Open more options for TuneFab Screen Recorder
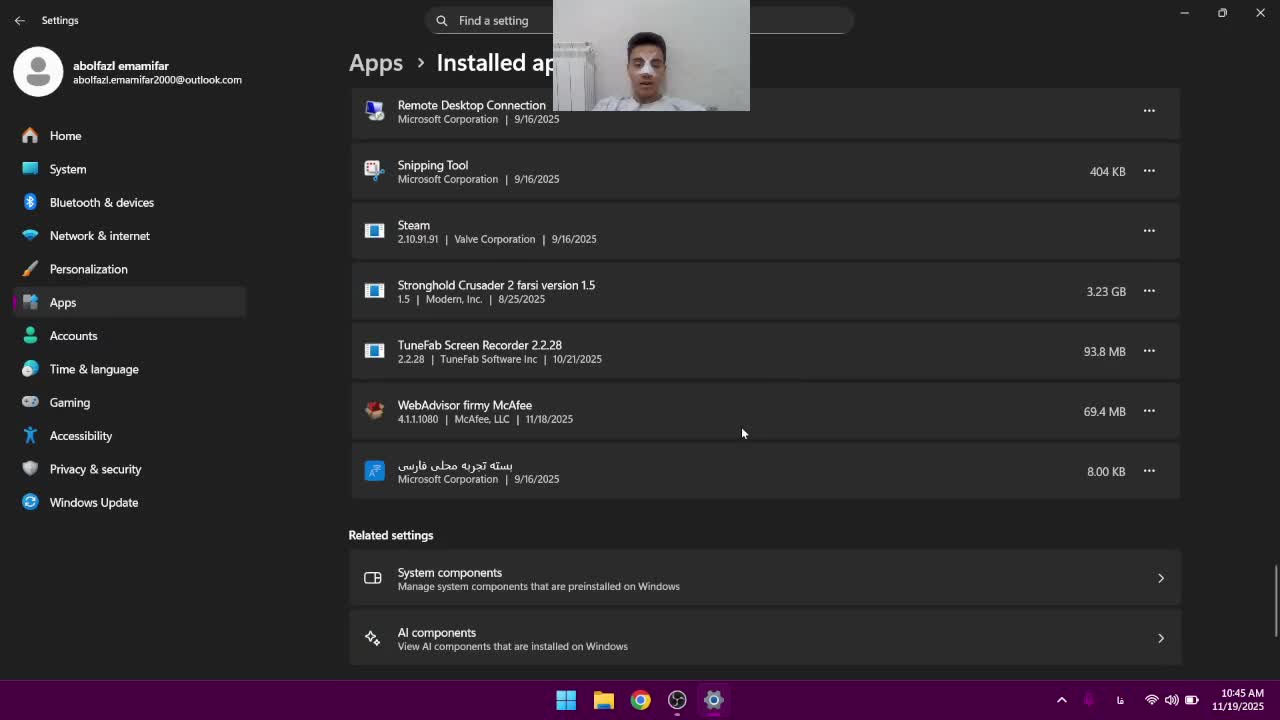Image resolution: width=1280 pixels, height=720 pixels. [1149, 351]
